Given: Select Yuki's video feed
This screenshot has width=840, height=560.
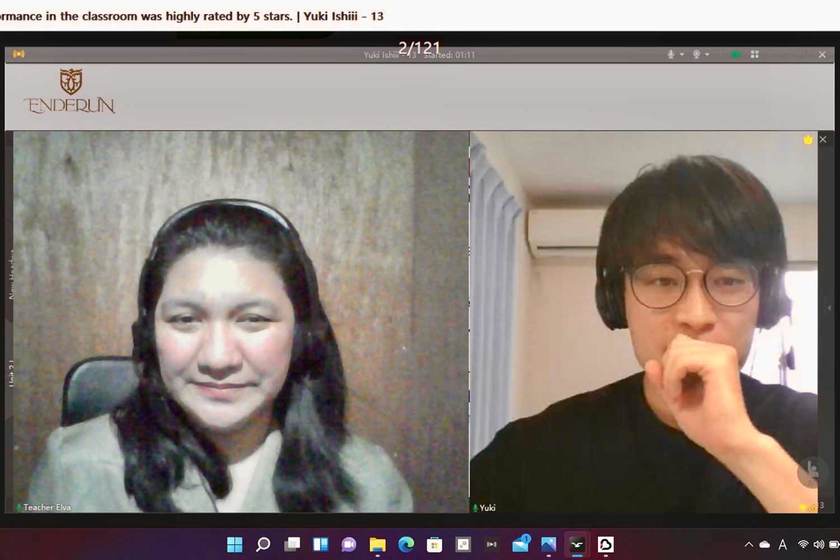Looking at the screenshot, I should pyautogui.click(x=645, y=320).
